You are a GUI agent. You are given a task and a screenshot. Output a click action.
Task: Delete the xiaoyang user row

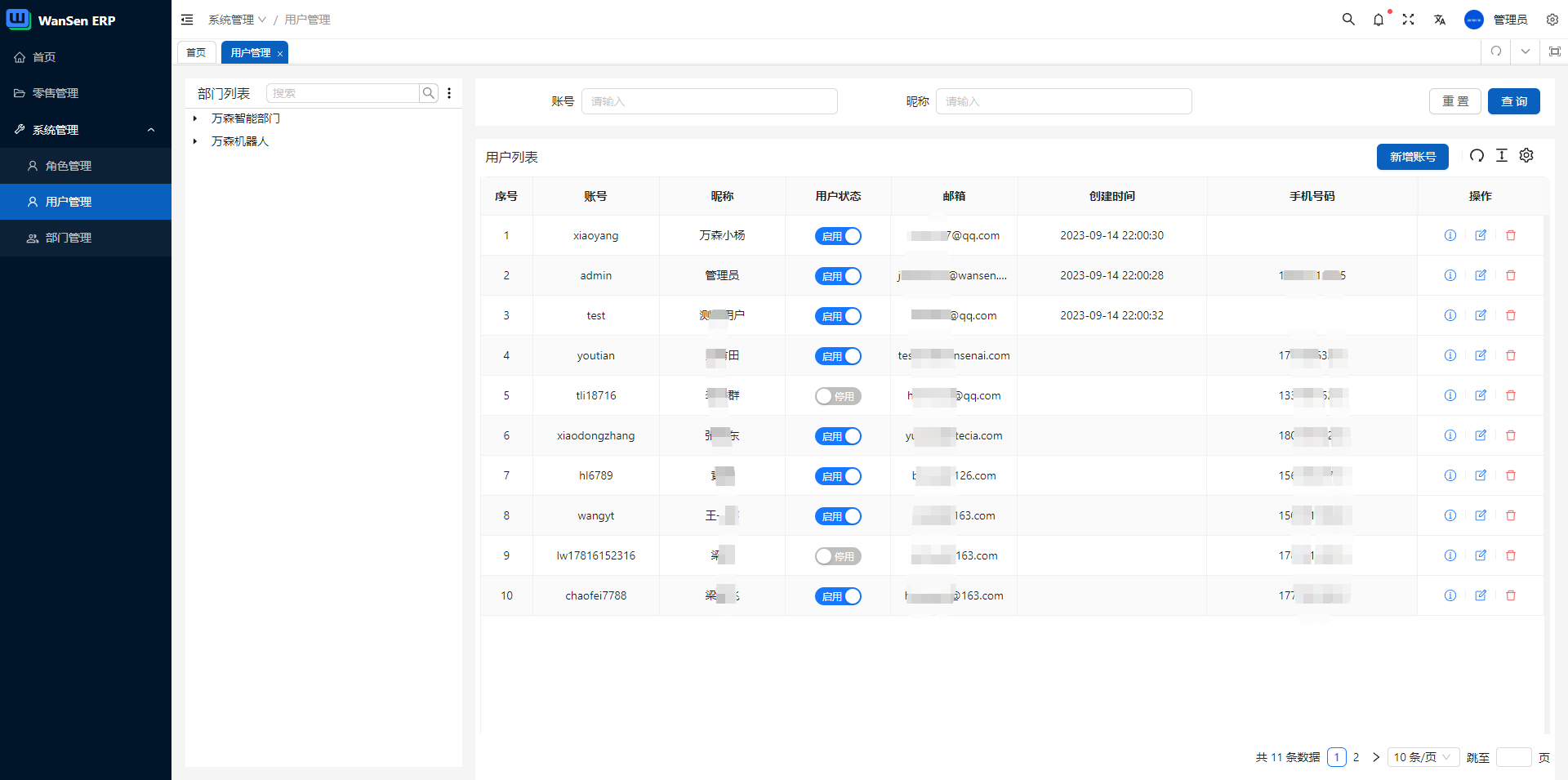1510,235
